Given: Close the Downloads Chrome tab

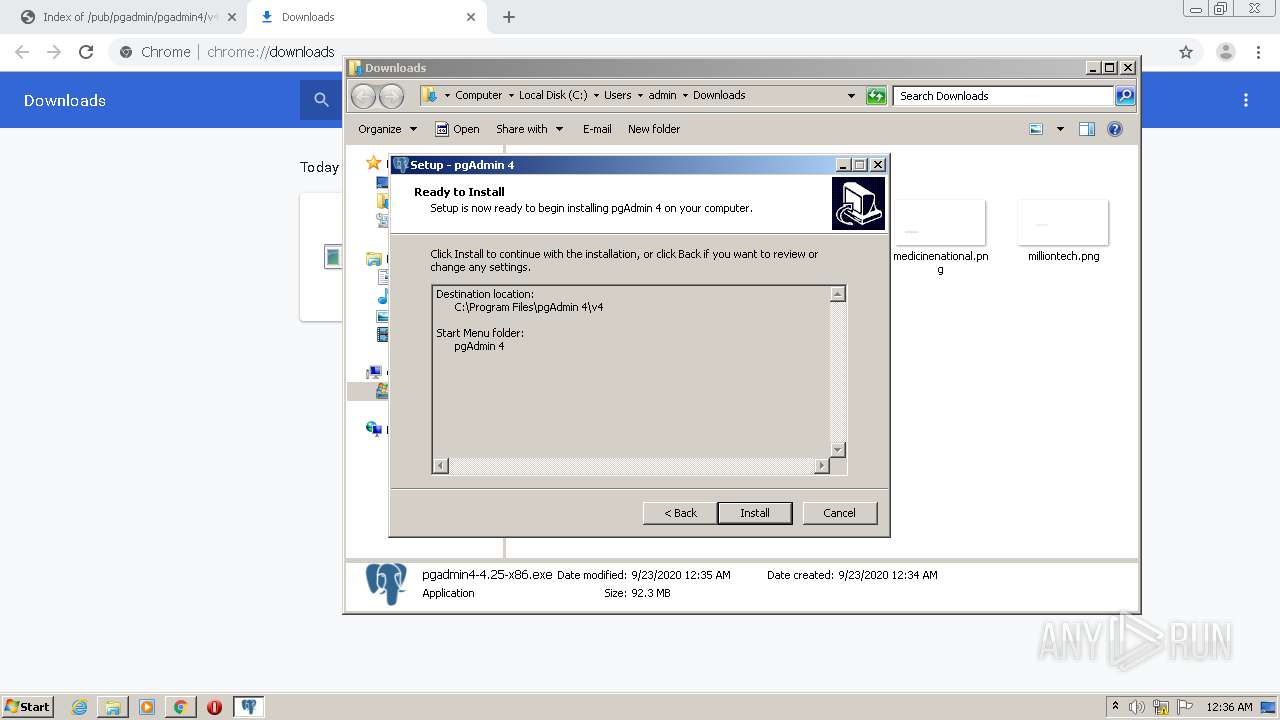Looking at the screenshot, I should point(471,17).
